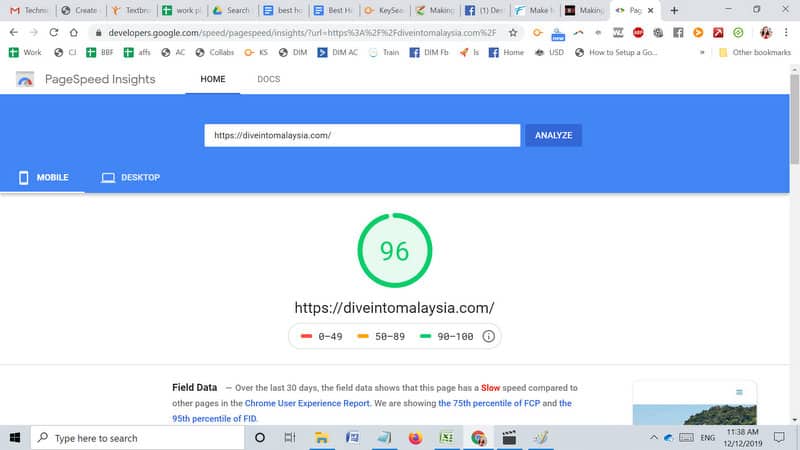The width and height of the screenshot is (800, 450).
Task: Open a new browser tab with plus icon
Action: tap(674, 10)
